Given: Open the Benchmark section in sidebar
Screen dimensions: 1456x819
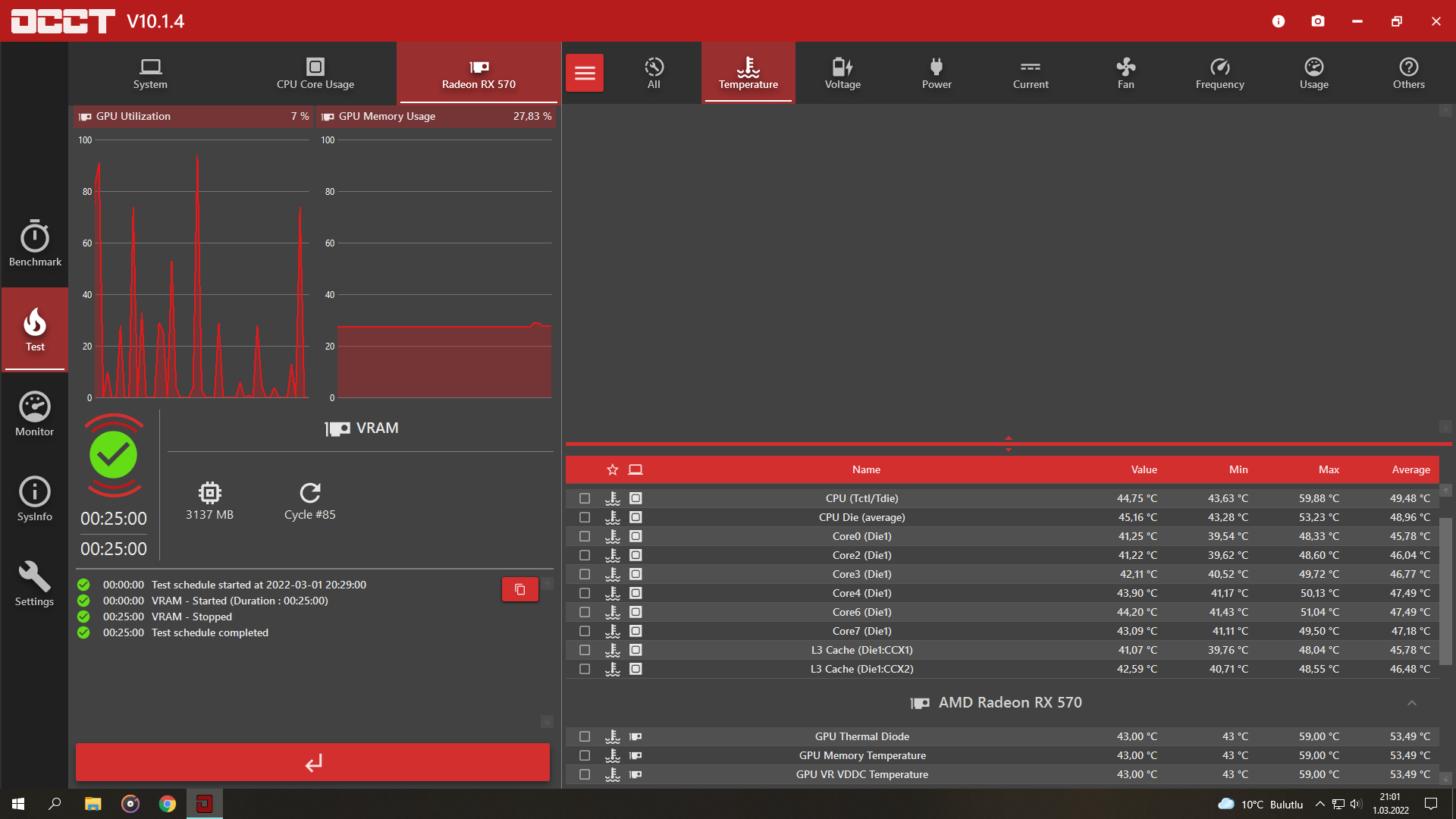Looking at the screenshot, I should (35, 244).
